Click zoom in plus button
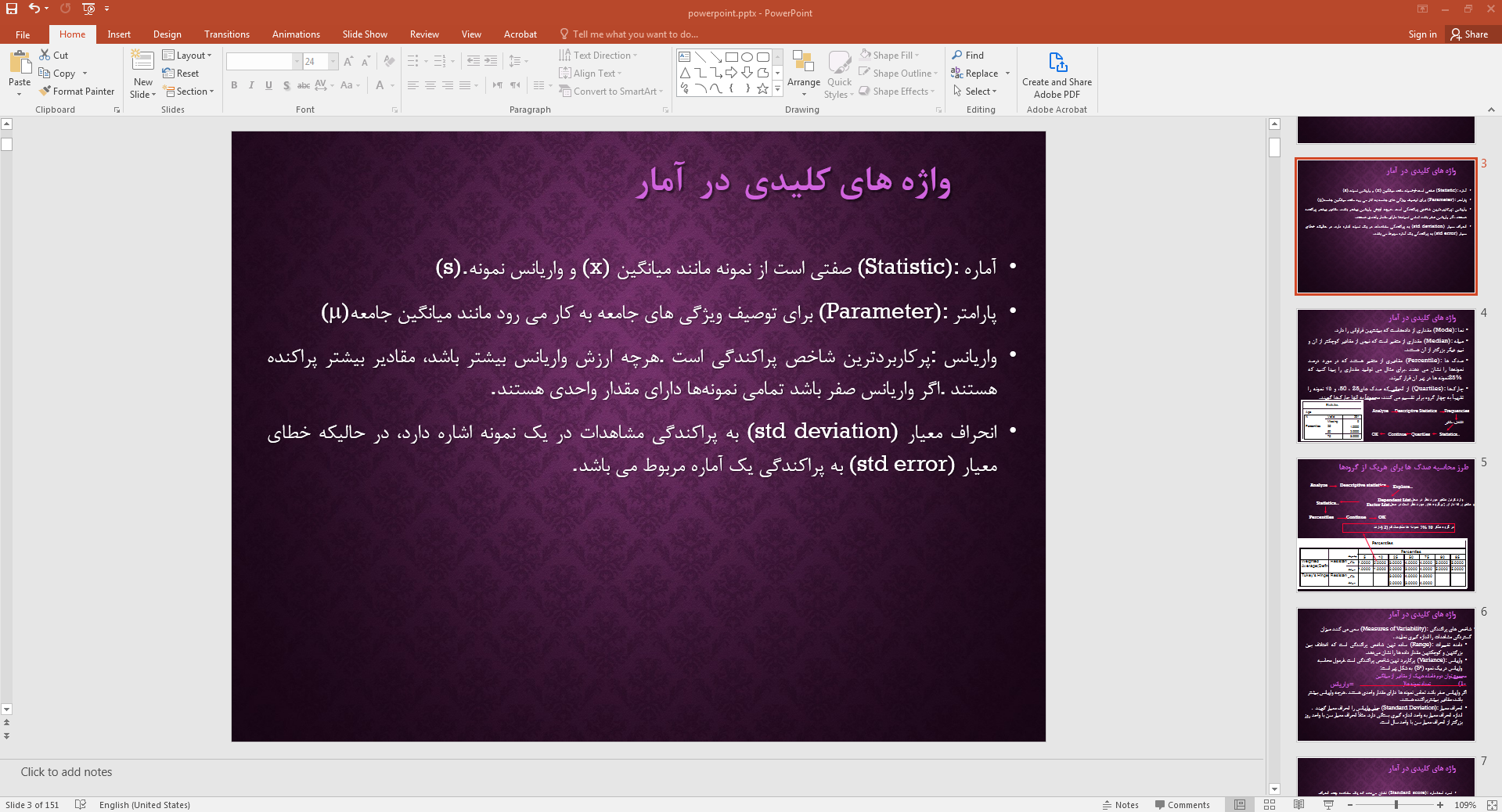The height and width of the screenshot is (812, 1502). click(x=1440, y=804)
